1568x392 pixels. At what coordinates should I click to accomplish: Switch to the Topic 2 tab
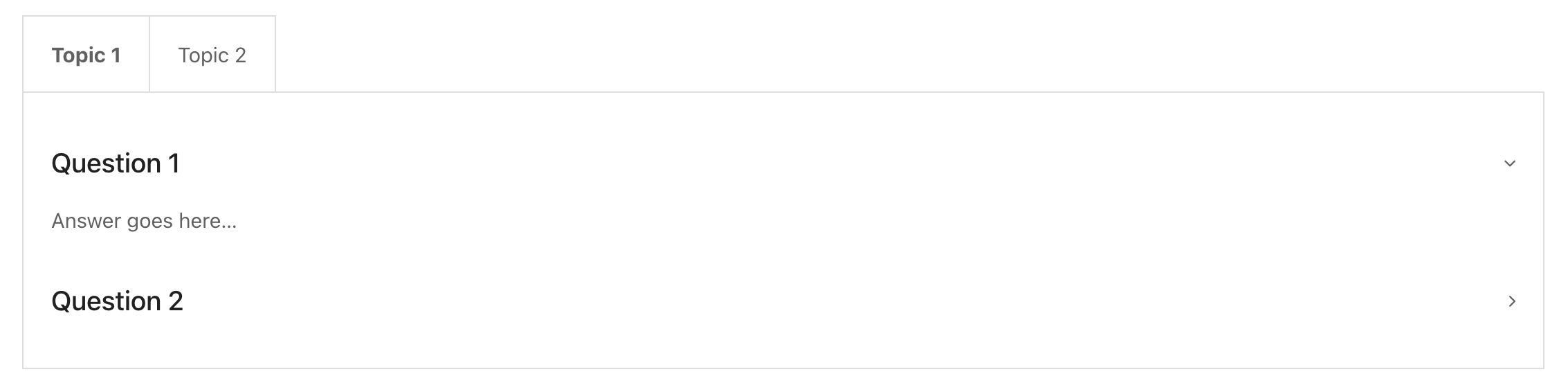point(212,55)
